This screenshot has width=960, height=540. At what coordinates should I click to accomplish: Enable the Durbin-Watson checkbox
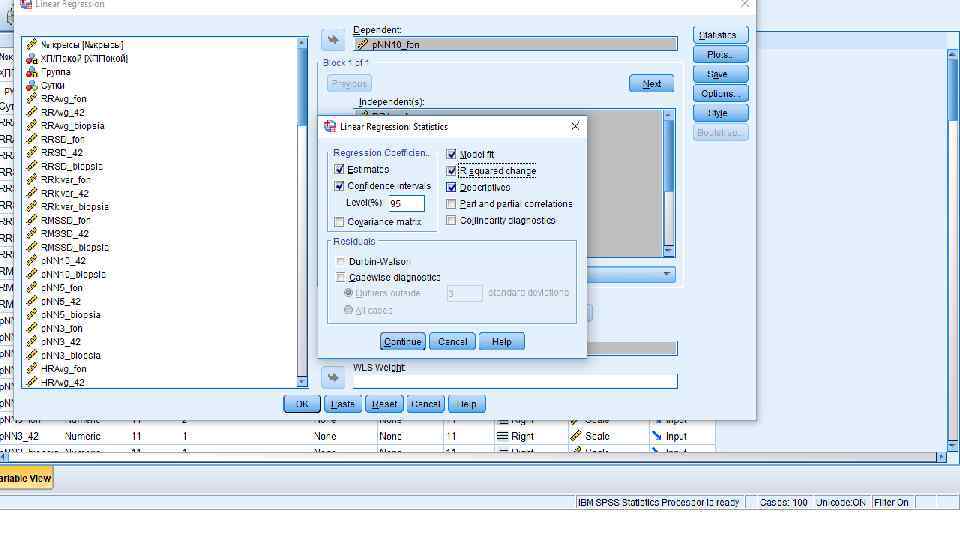(x=341, y=261)
